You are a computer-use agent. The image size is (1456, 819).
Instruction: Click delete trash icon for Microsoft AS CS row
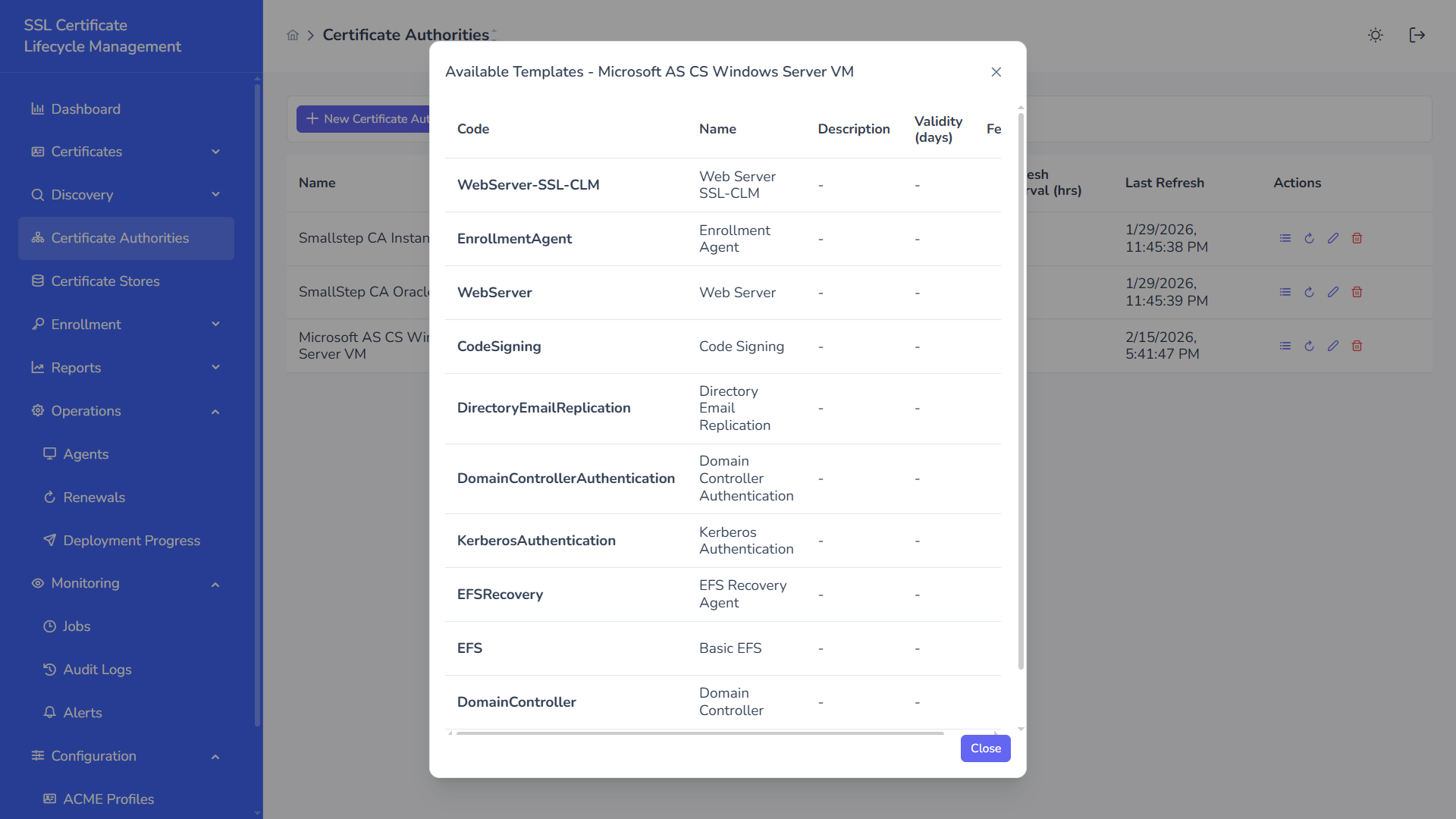(x=1357, y=346)
